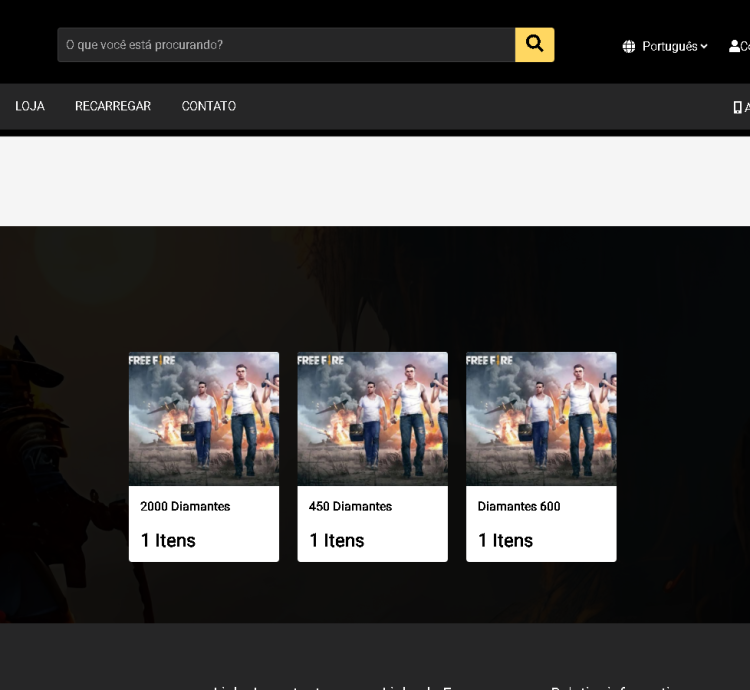750x690 pixels.
Task: Click '1 Itens' under Diamantes 600
Action: (506, 540)
